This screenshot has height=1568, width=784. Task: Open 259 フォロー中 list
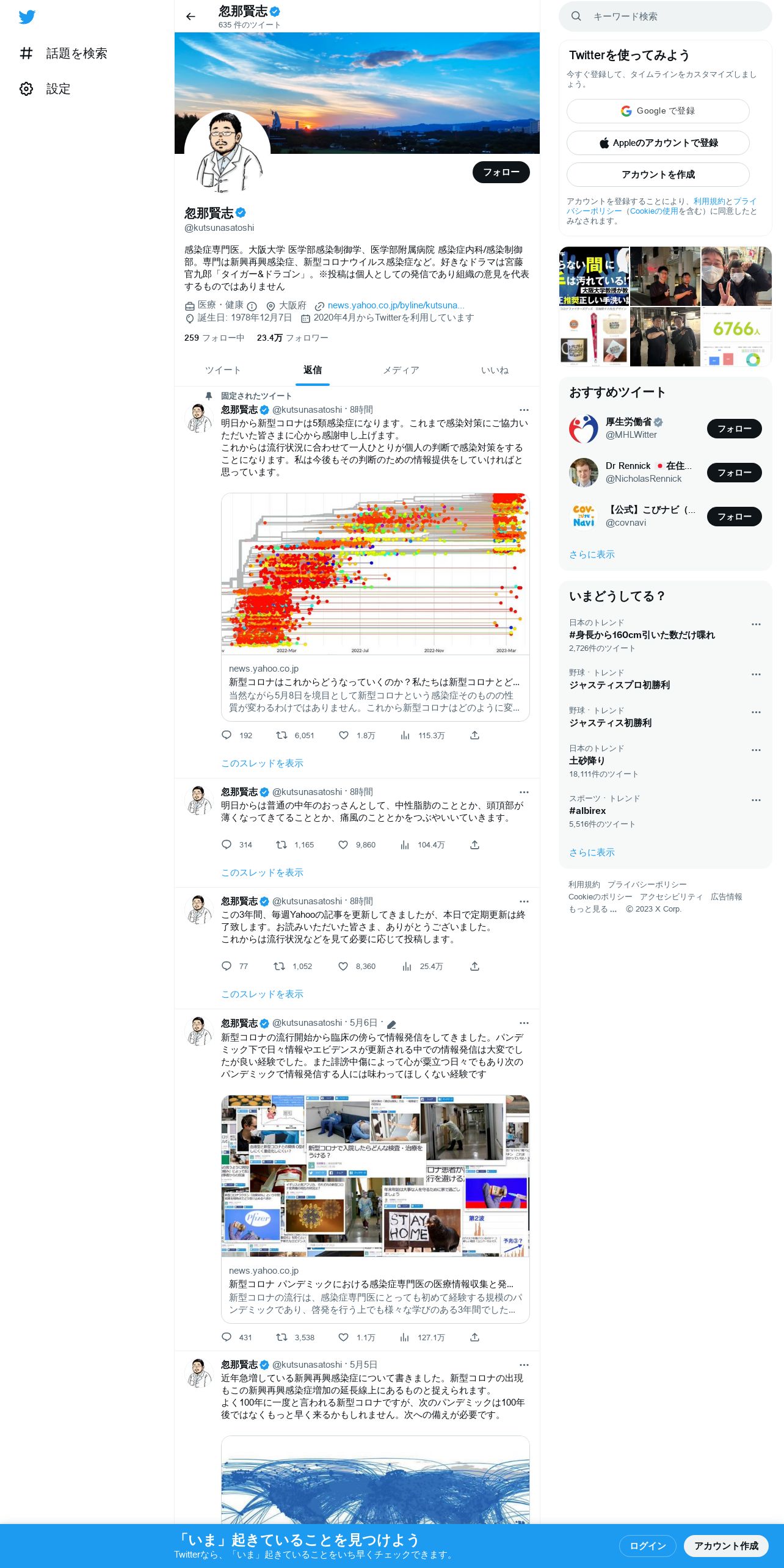pyautogui.click(x=214, y=338)
